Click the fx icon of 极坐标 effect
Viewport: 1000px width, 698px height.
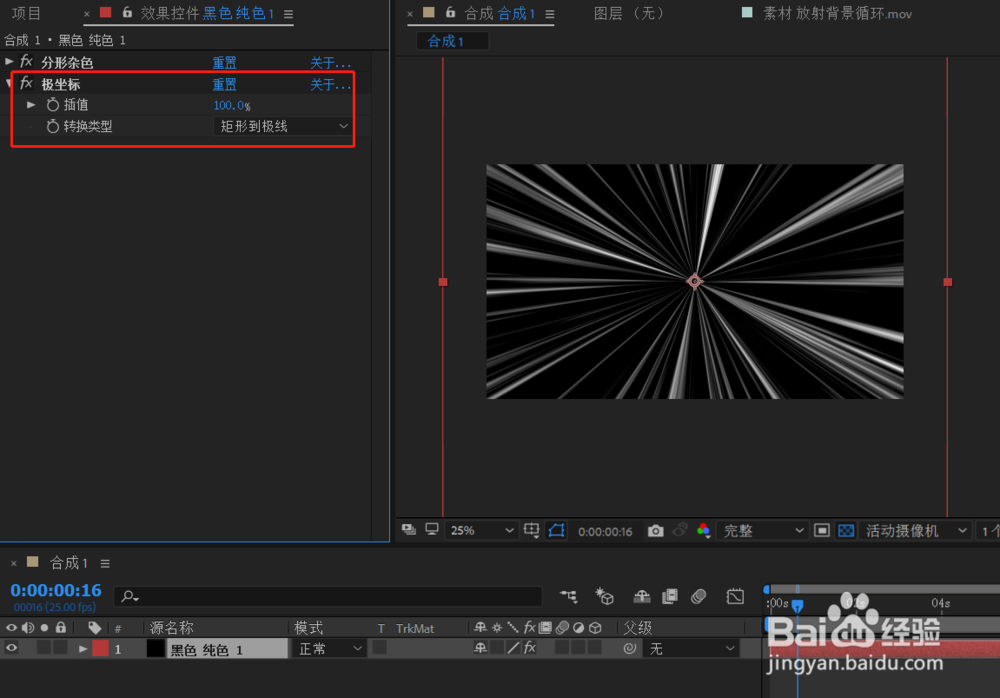point(26,83)
